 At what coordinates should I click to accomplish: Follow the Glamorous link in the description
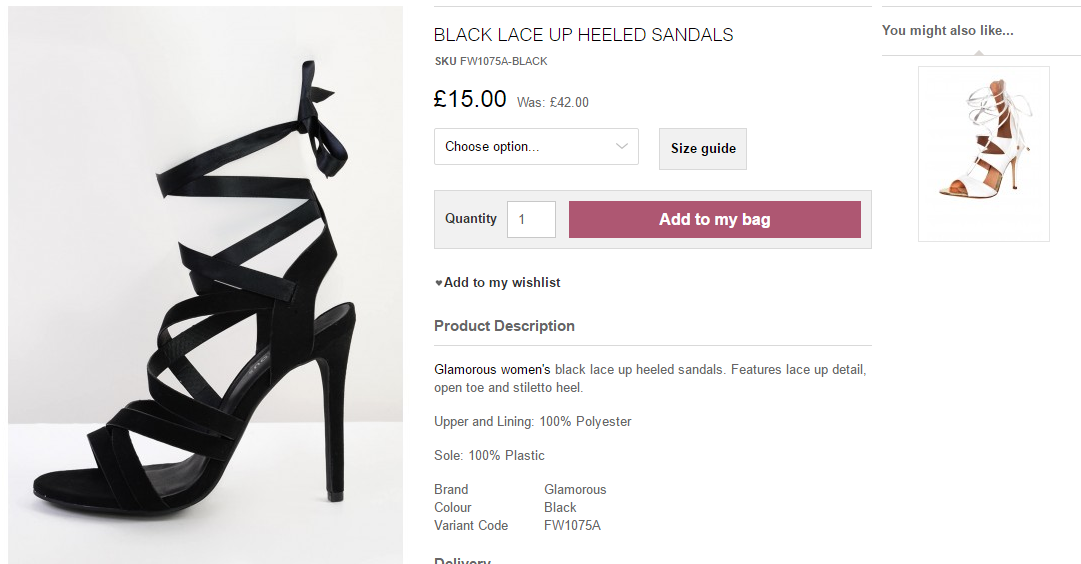pyautogui.click(x=464, y=370)
